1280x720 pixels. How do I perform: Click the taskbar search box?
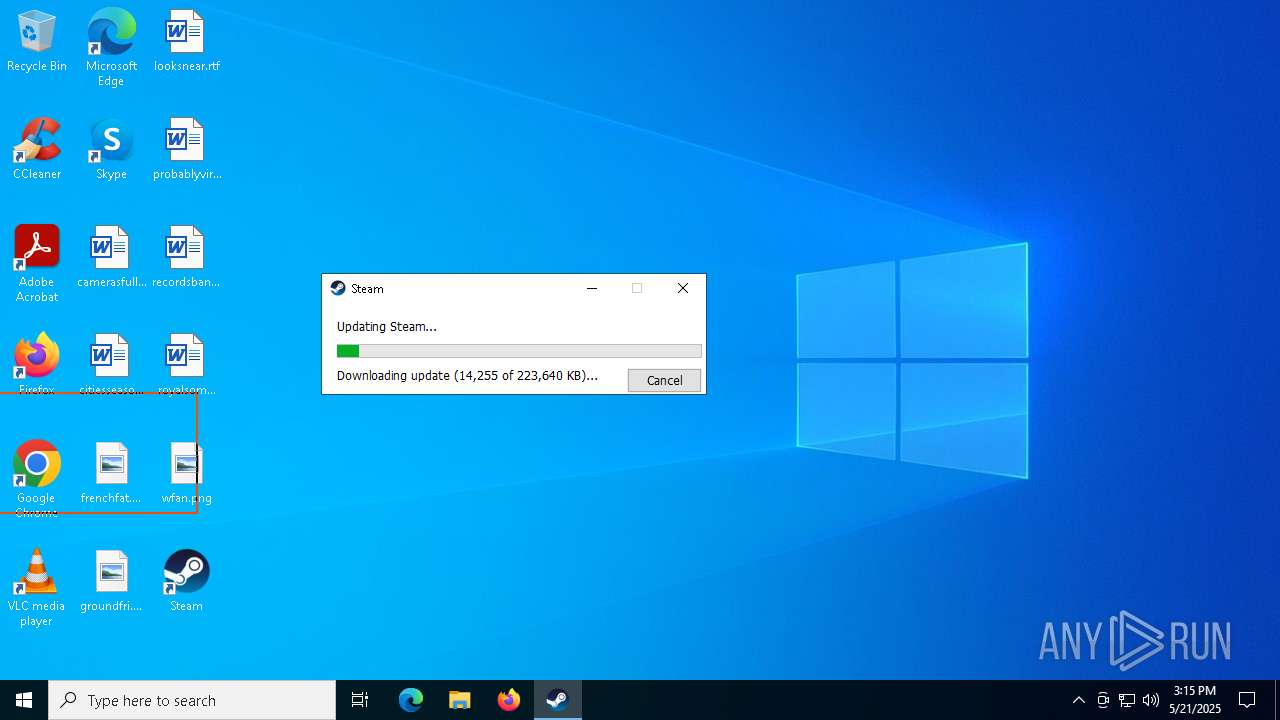[192, 700]
